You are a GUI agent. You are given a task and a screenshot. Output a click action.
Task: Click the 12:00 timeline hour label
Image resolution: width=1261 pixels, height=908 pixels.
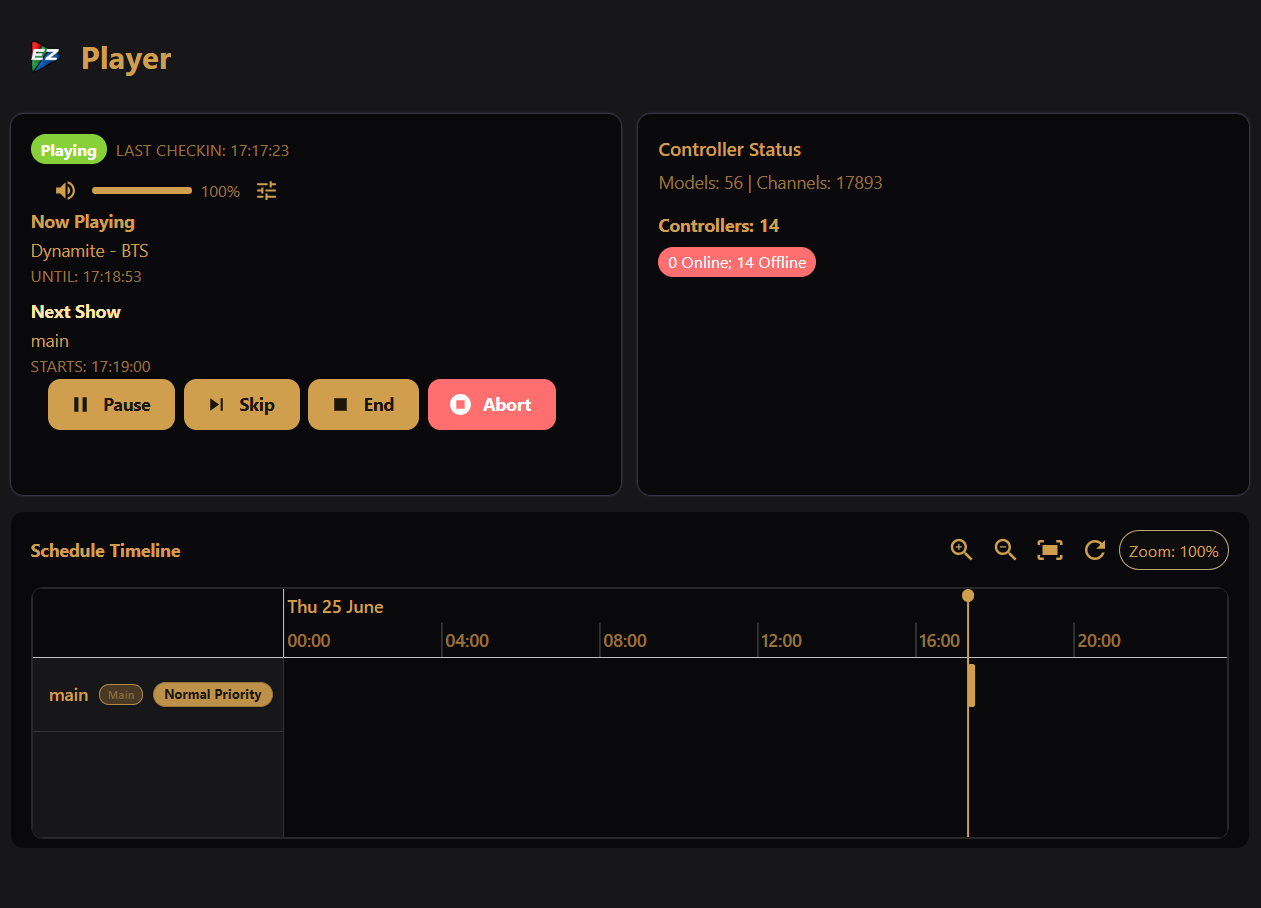[x=781, y=640]
